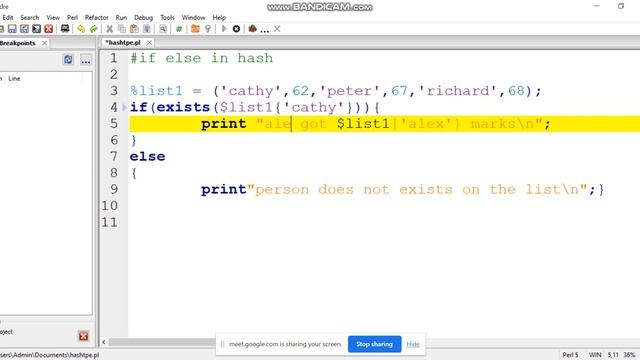Open the Tools menu
Viewport: 640px width, 360px height.
167,18
